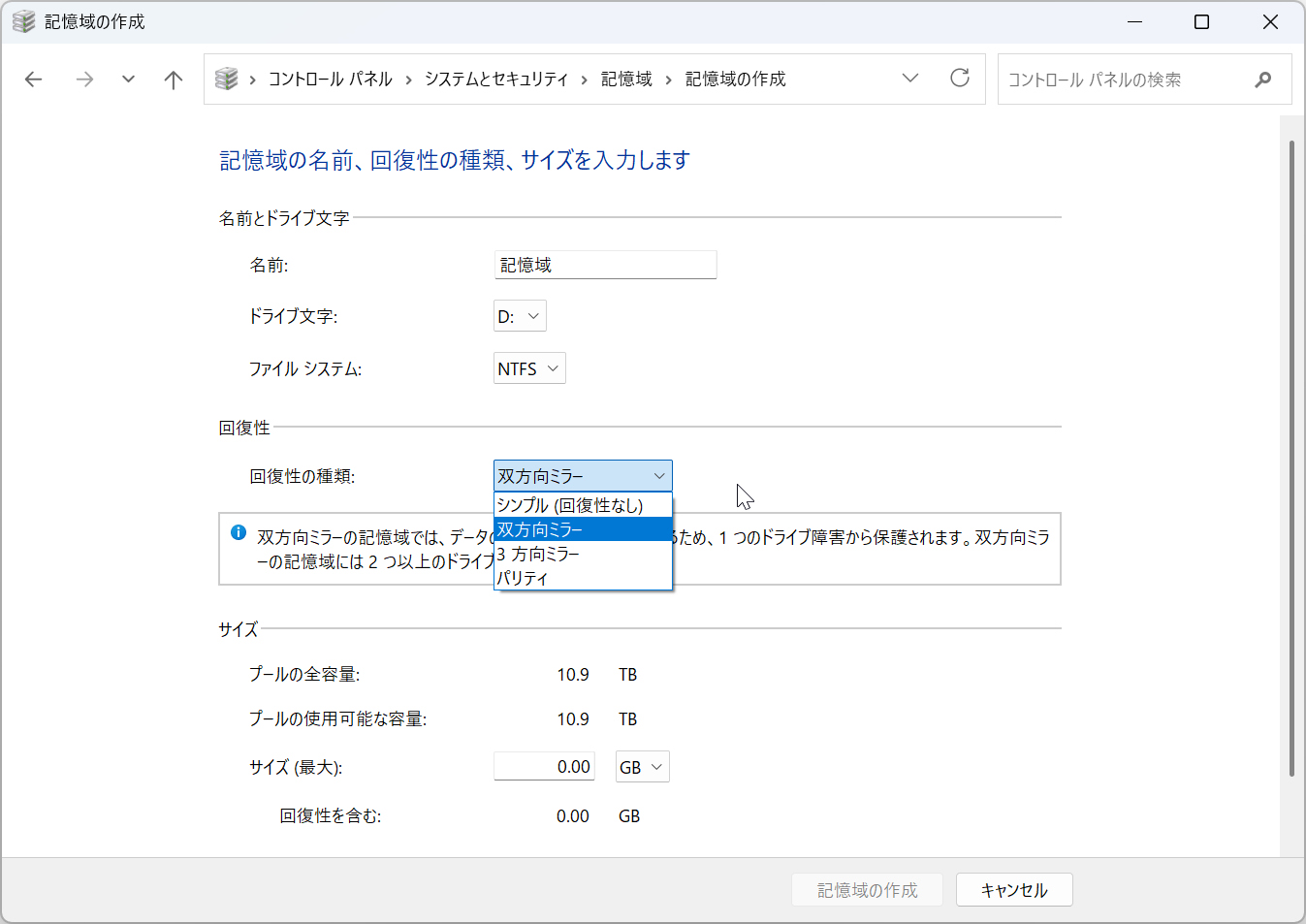Click the キャンセル button
The height and width of the screenshot is (924, 1306).
pos(1014,890)
